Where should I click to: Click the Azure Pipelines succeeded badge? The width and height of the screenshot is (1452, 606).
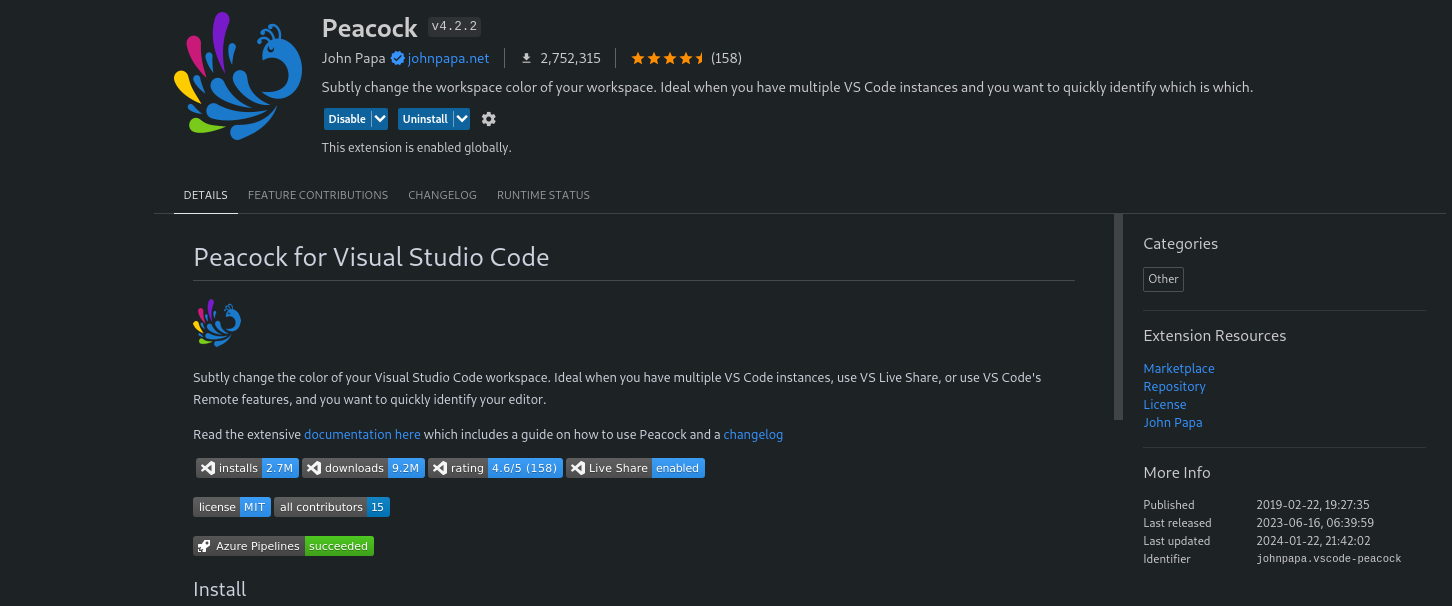pyautogui.click(x=283, y=546)
